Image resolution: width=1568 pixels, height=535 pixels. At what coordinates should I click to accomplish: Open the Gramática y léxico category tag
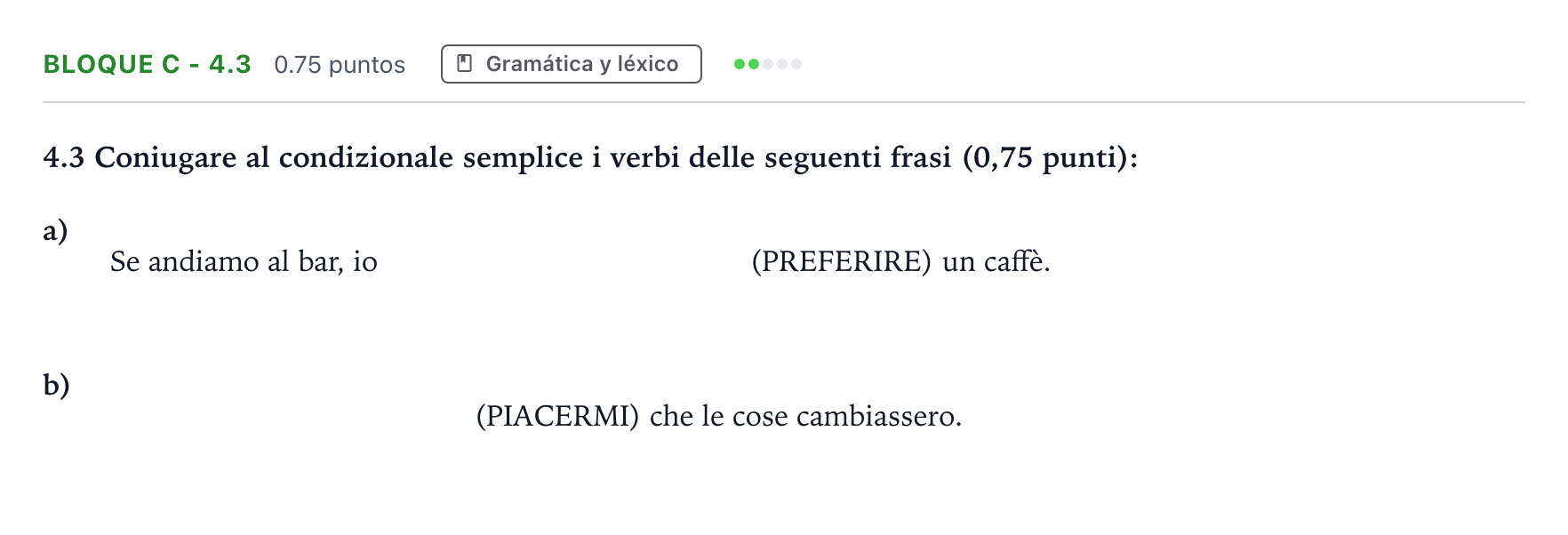572,64
